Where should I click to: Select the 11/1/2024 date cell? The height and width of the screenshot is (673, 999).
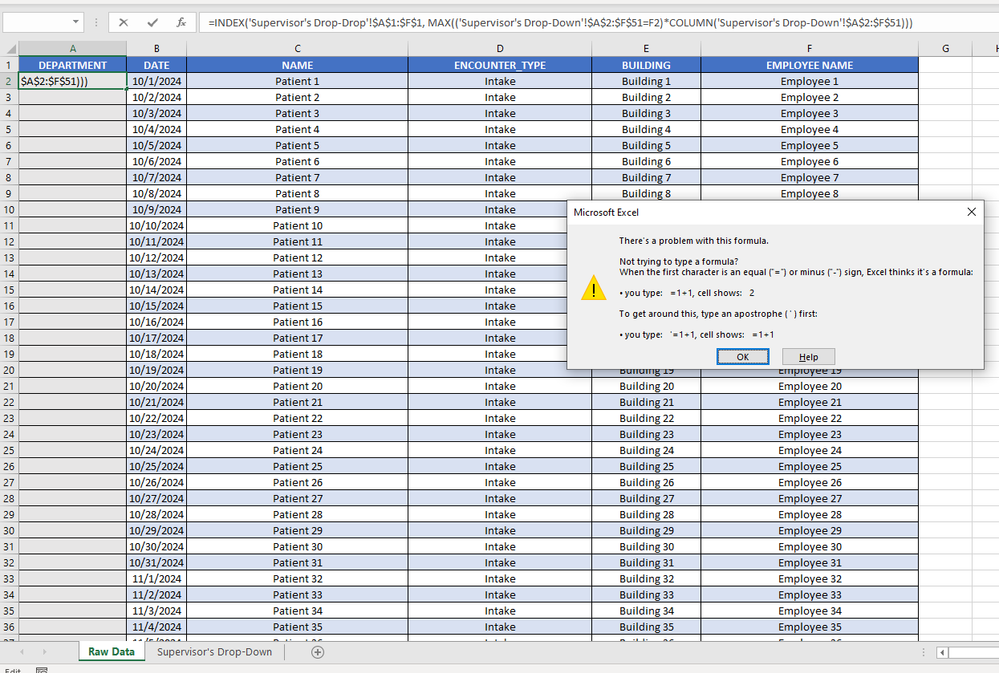point(157,579)
